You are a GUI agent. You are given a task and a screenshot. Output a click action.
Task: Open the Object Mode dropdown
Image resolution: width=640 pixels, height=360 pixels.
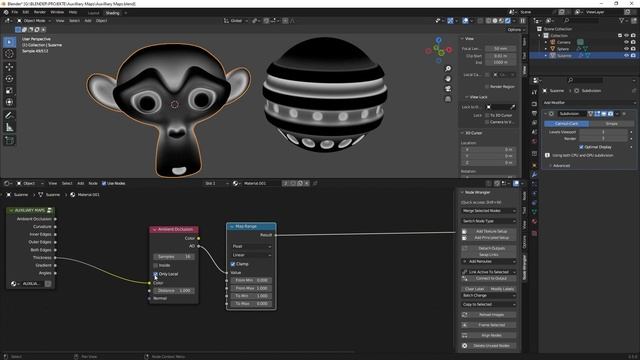tap(34, 20)
